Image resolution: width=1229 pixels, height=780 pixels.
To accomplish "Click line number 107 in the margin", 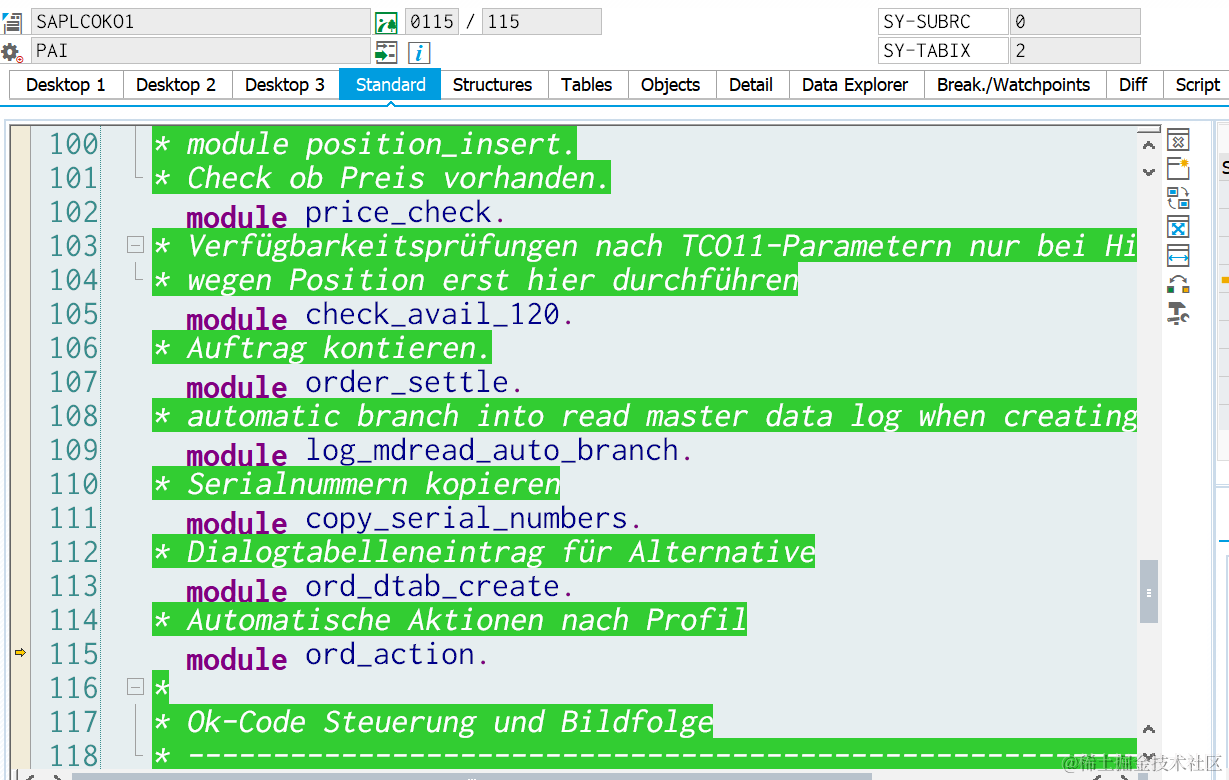I will point(74,383).
